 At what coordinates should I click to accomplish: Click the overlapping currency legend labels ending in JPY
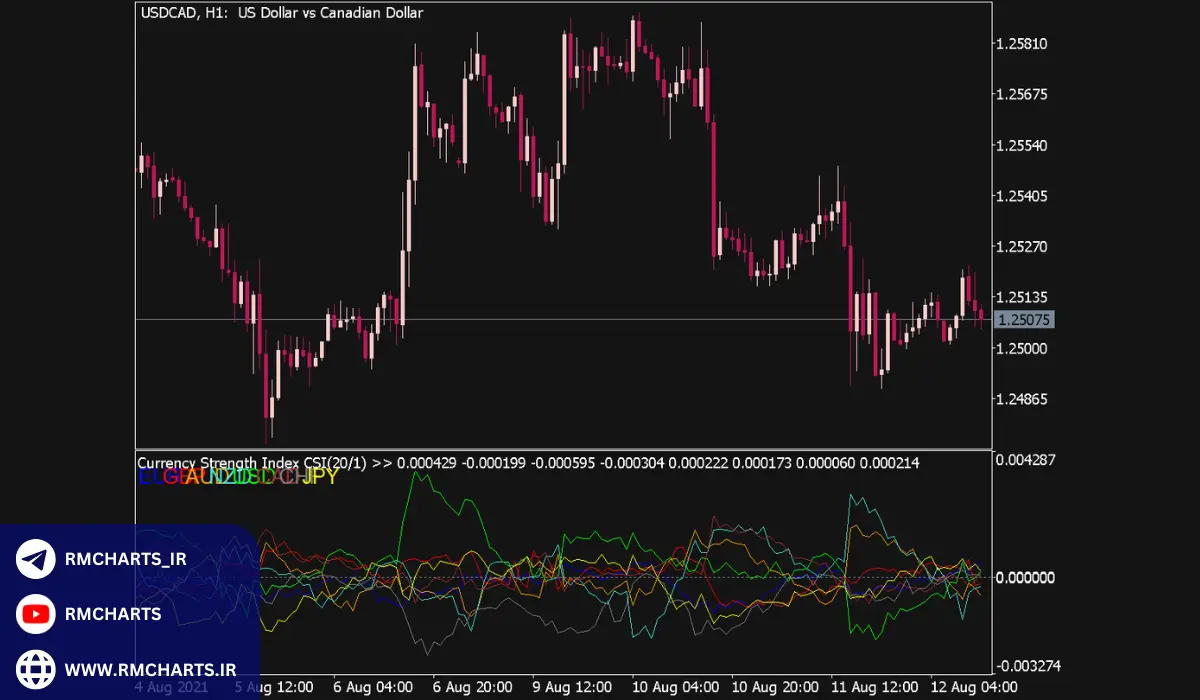pos(238,477)
